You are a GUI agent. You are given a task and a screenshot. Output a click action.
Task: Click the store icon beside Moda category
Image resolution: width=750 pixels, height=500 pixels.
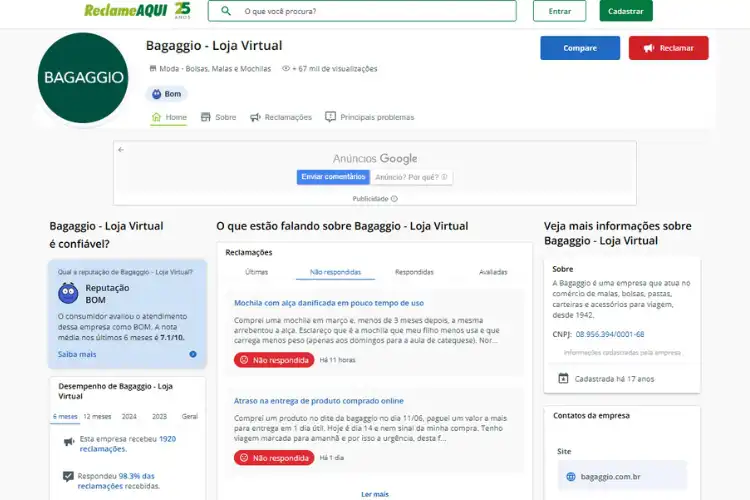[153, 68]
